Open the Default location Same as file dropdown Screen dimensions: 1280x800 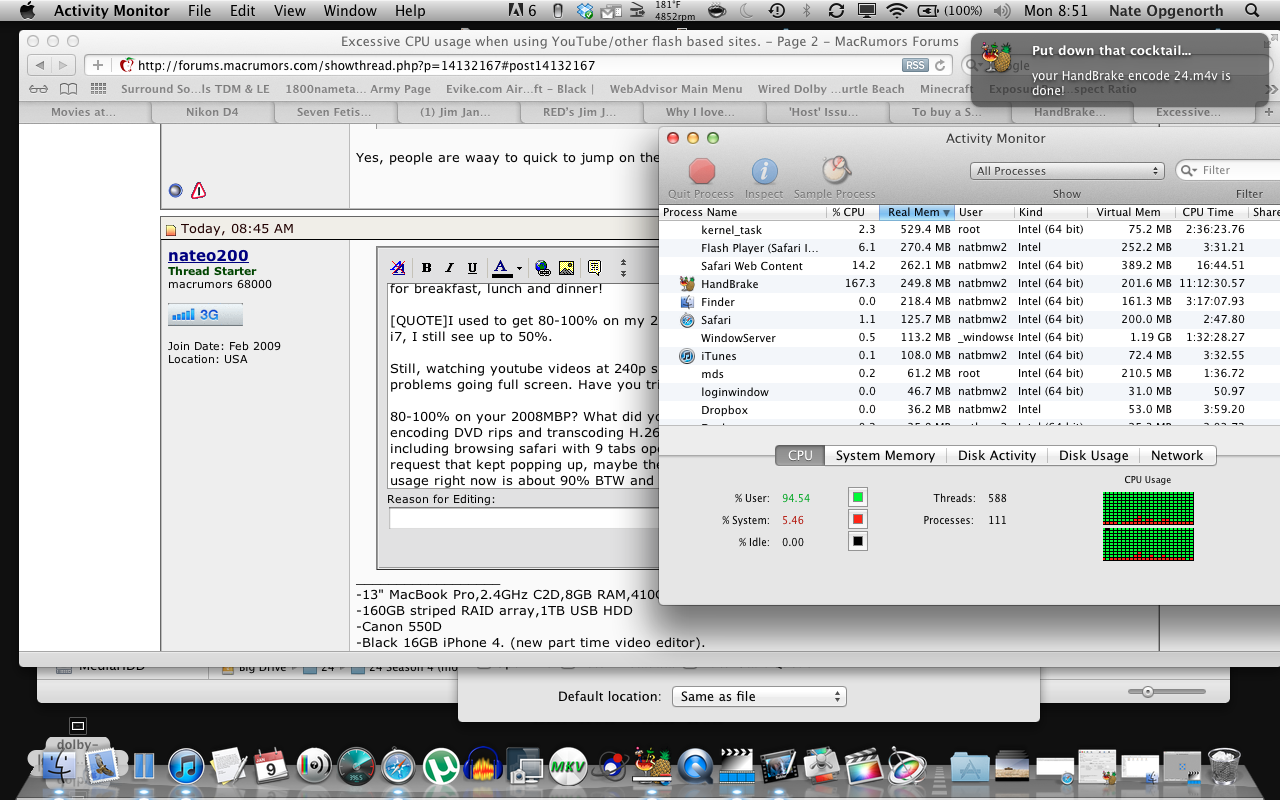[759, 696]
